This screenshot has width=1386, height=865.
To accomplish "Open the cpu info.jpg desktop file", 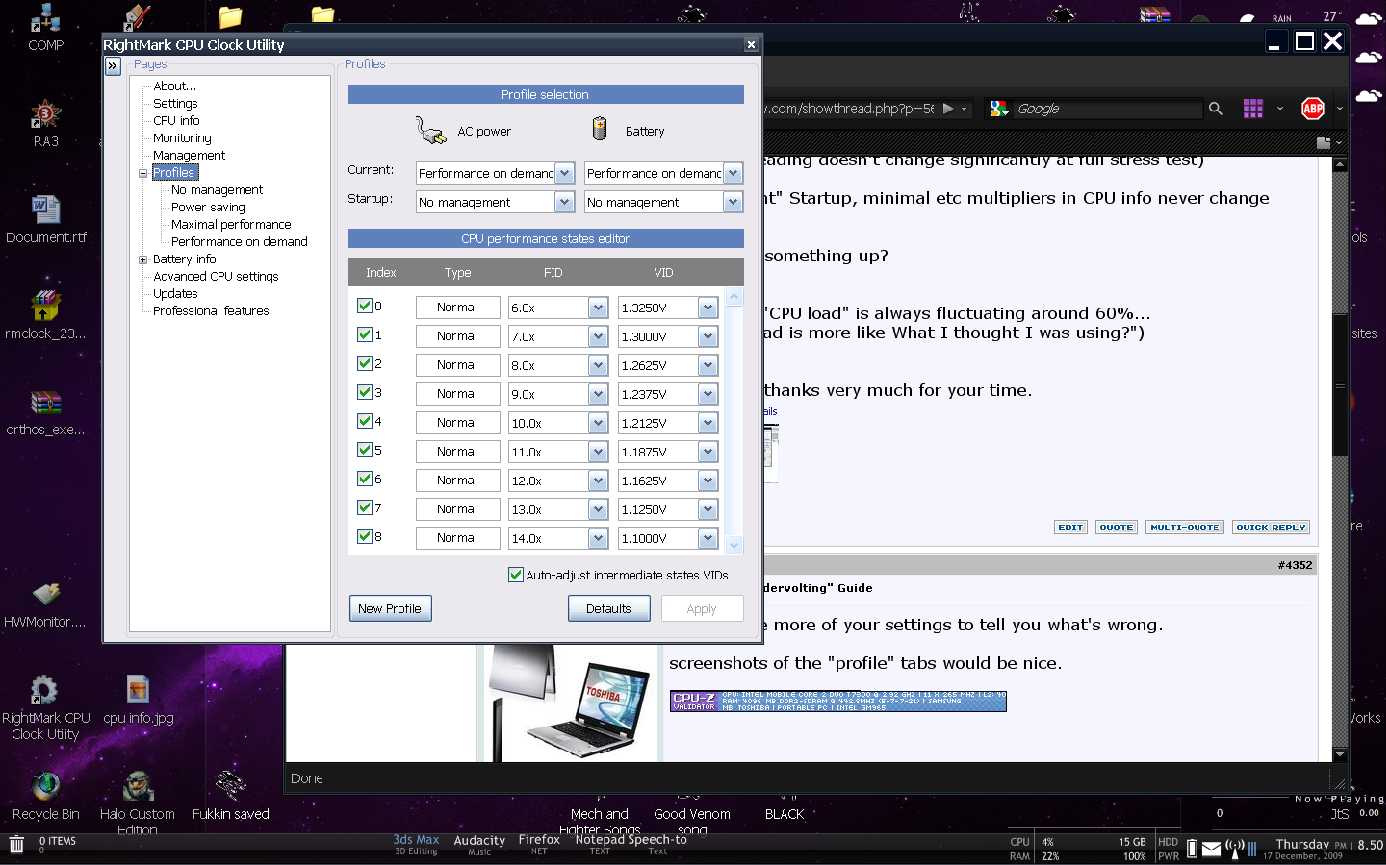I will coord(138,700).
